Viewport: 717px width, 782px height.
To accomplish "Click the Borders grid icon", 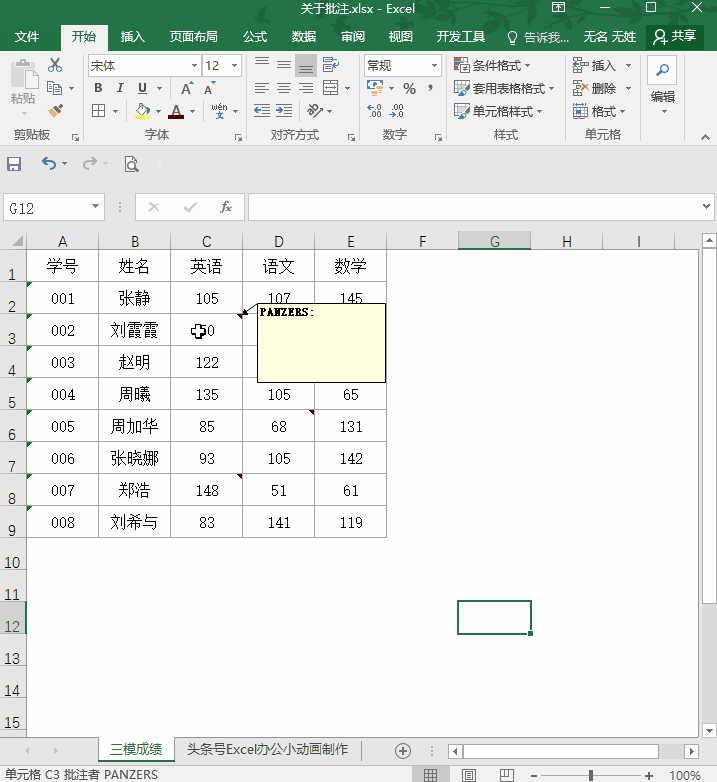I will click(99, 111).
